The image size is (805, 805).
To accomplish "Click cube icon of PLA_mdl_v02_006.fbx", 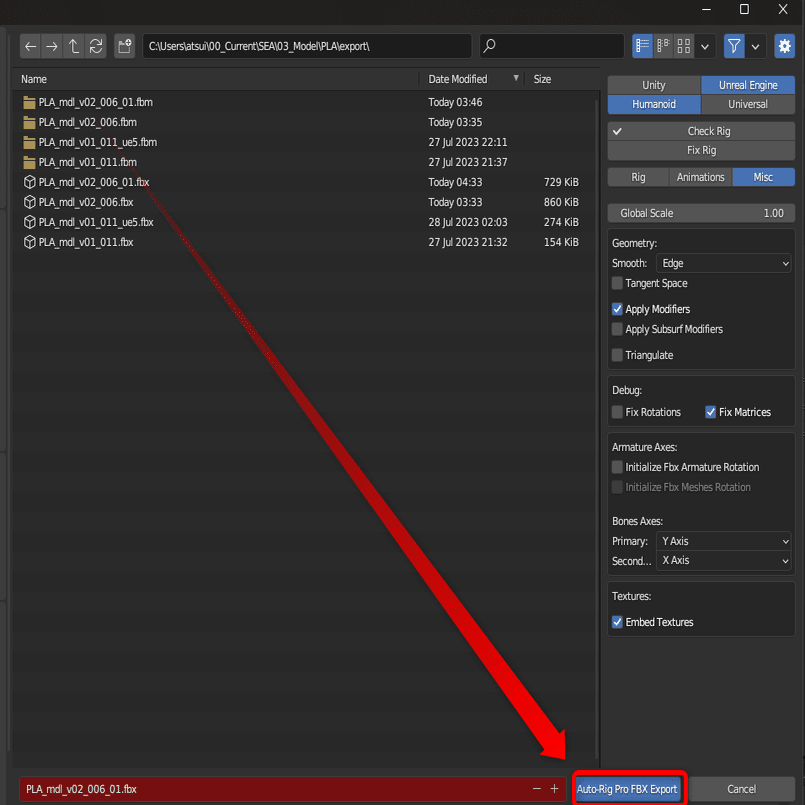I will [x=29, y=202].
